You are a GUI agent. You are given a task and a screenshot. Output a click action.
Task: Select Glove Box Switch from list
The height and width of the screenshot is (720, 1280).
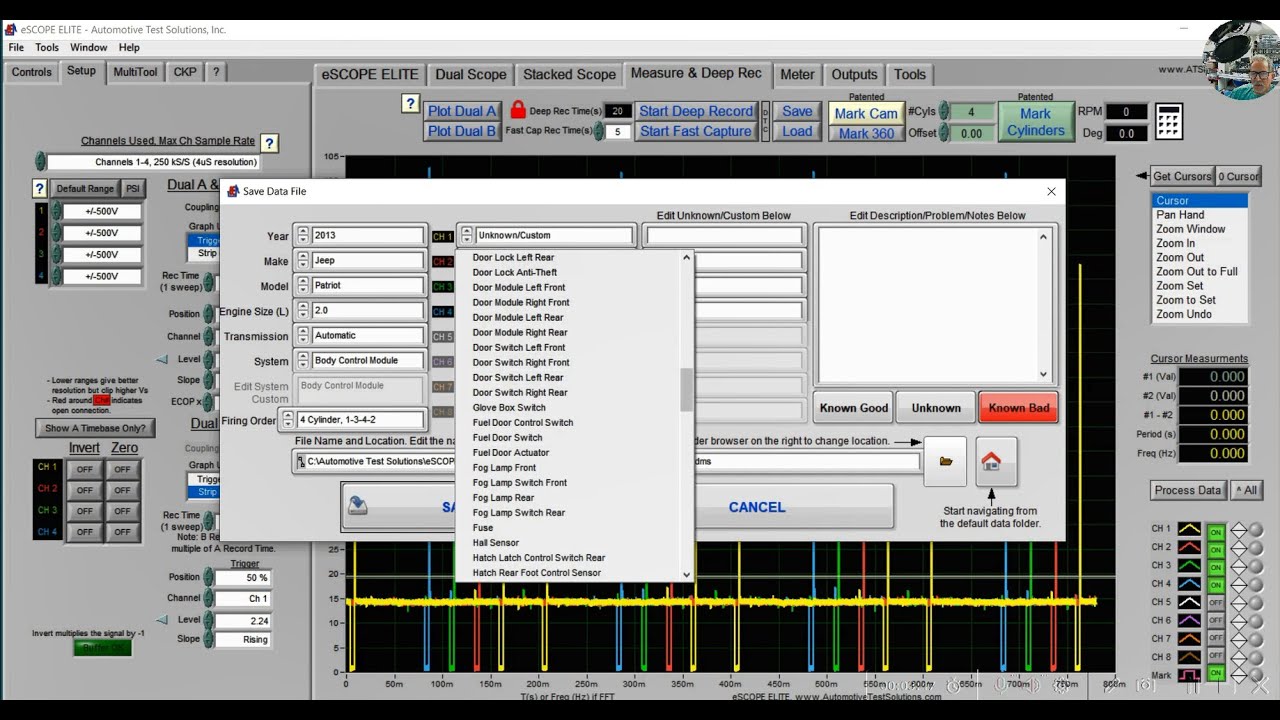coord(509,408)
